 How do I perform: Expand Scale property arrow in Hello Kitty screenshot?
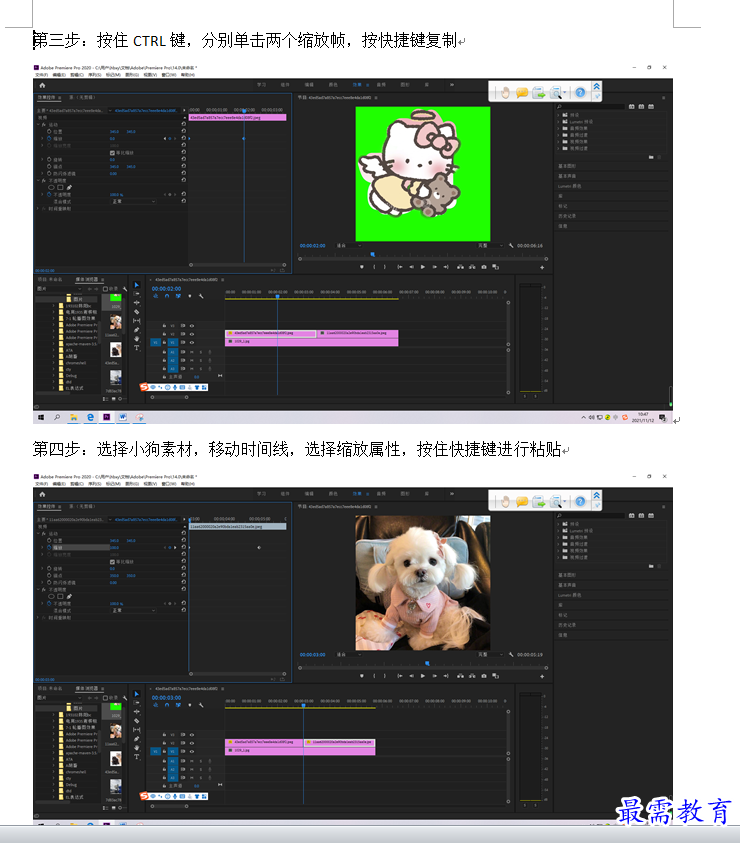42,138
